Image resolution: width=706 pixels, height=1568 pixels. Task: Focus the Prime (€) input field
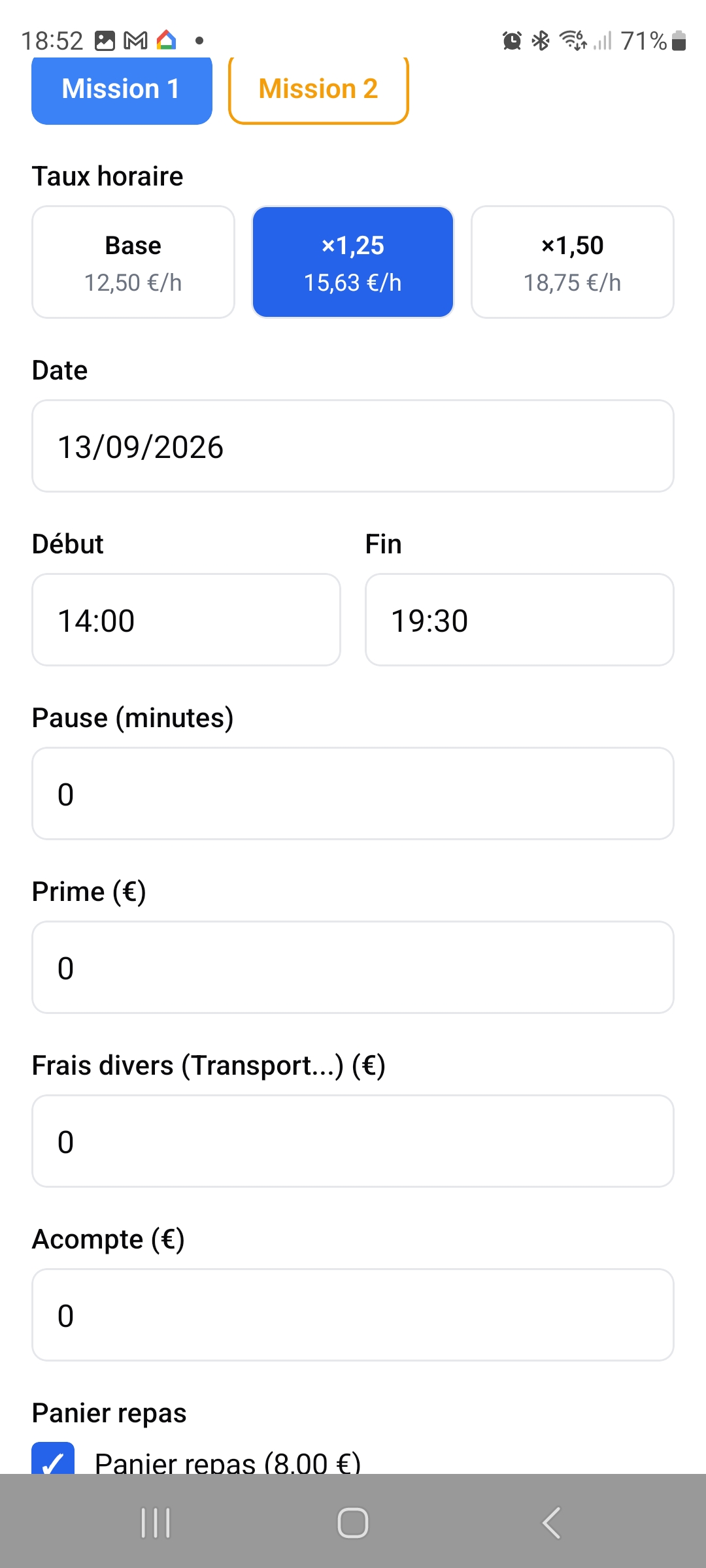coord(353,968)
